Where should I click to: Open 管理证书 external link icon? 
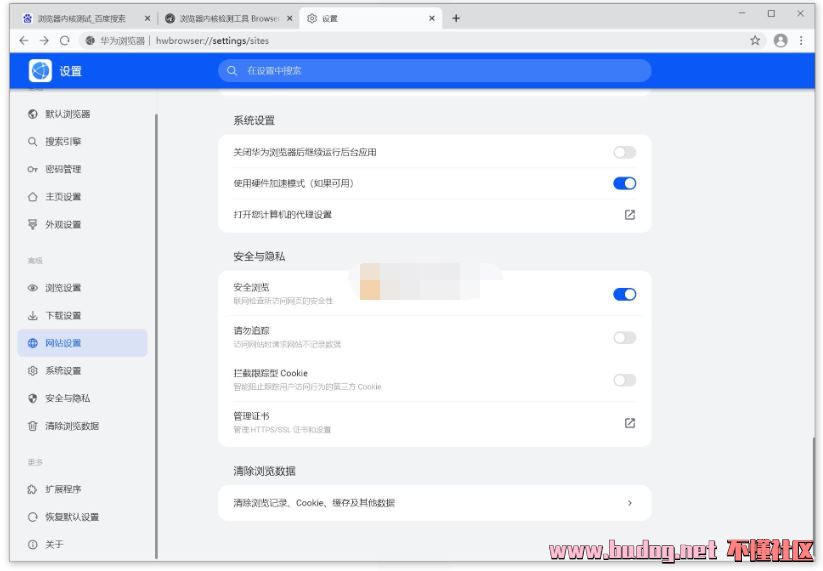click(x=630, y=423)
